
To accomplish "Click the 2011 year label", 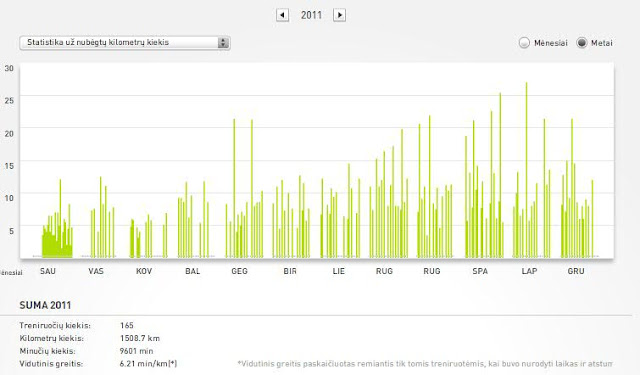I will [x=311, y=16].
